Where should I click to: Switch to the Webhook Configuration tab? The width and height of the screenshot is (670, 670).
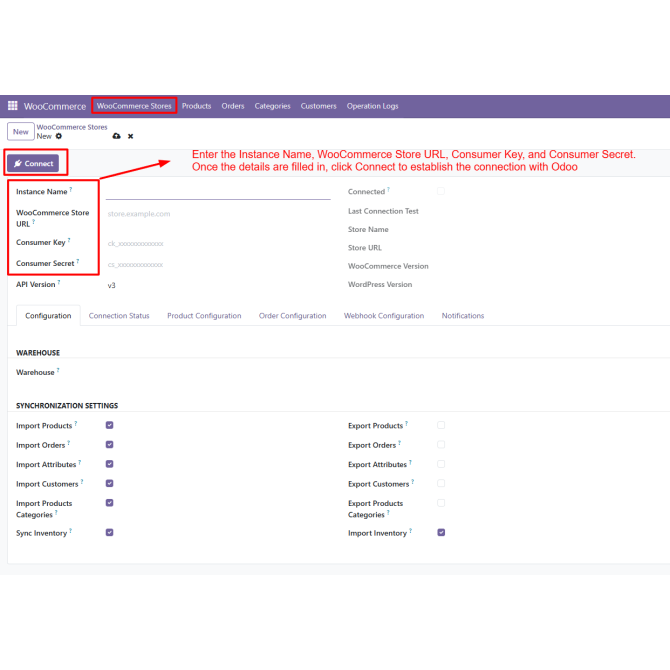[384, 316]
